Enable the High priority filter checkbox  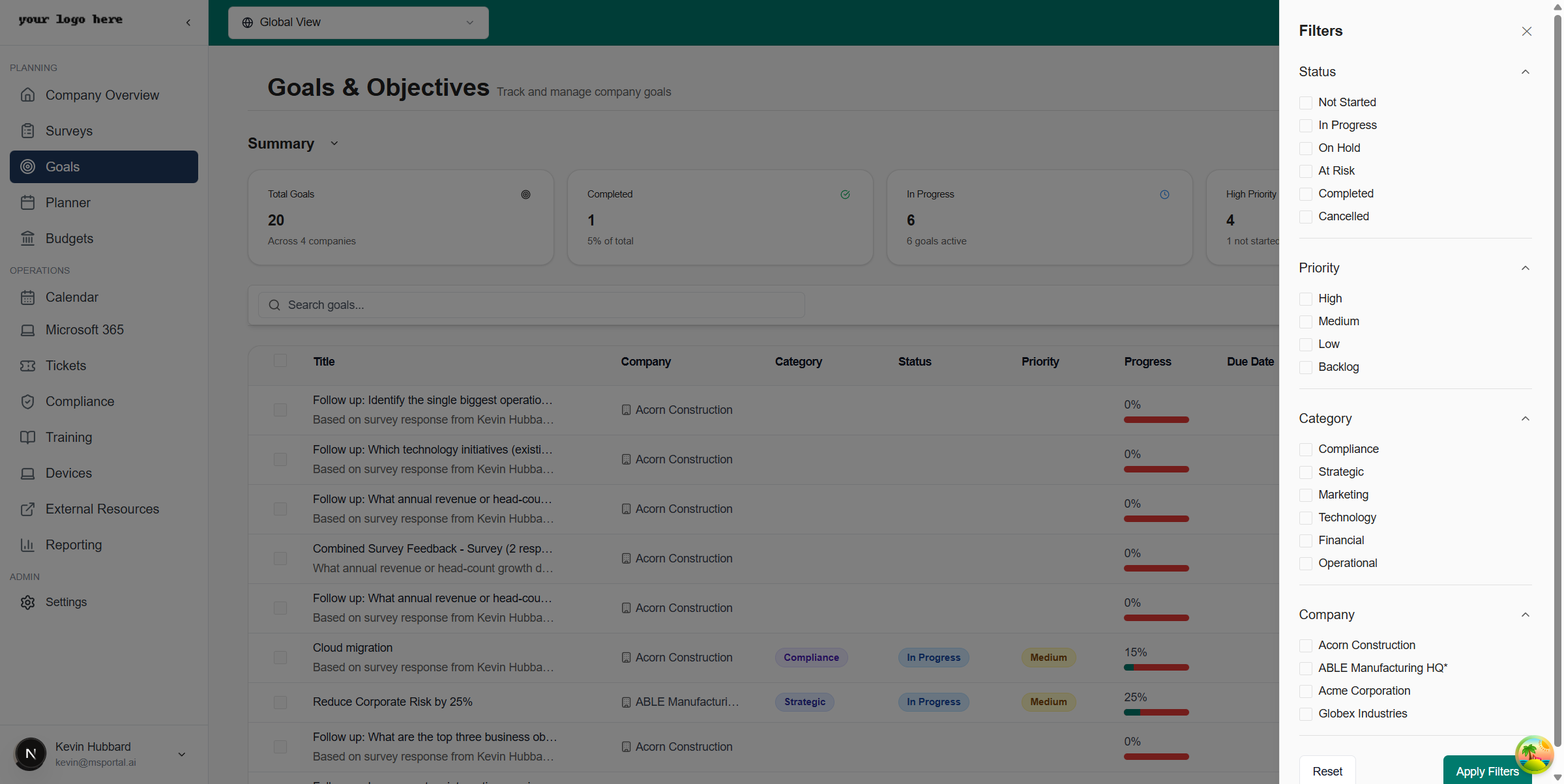click(x=1305, y=299)
